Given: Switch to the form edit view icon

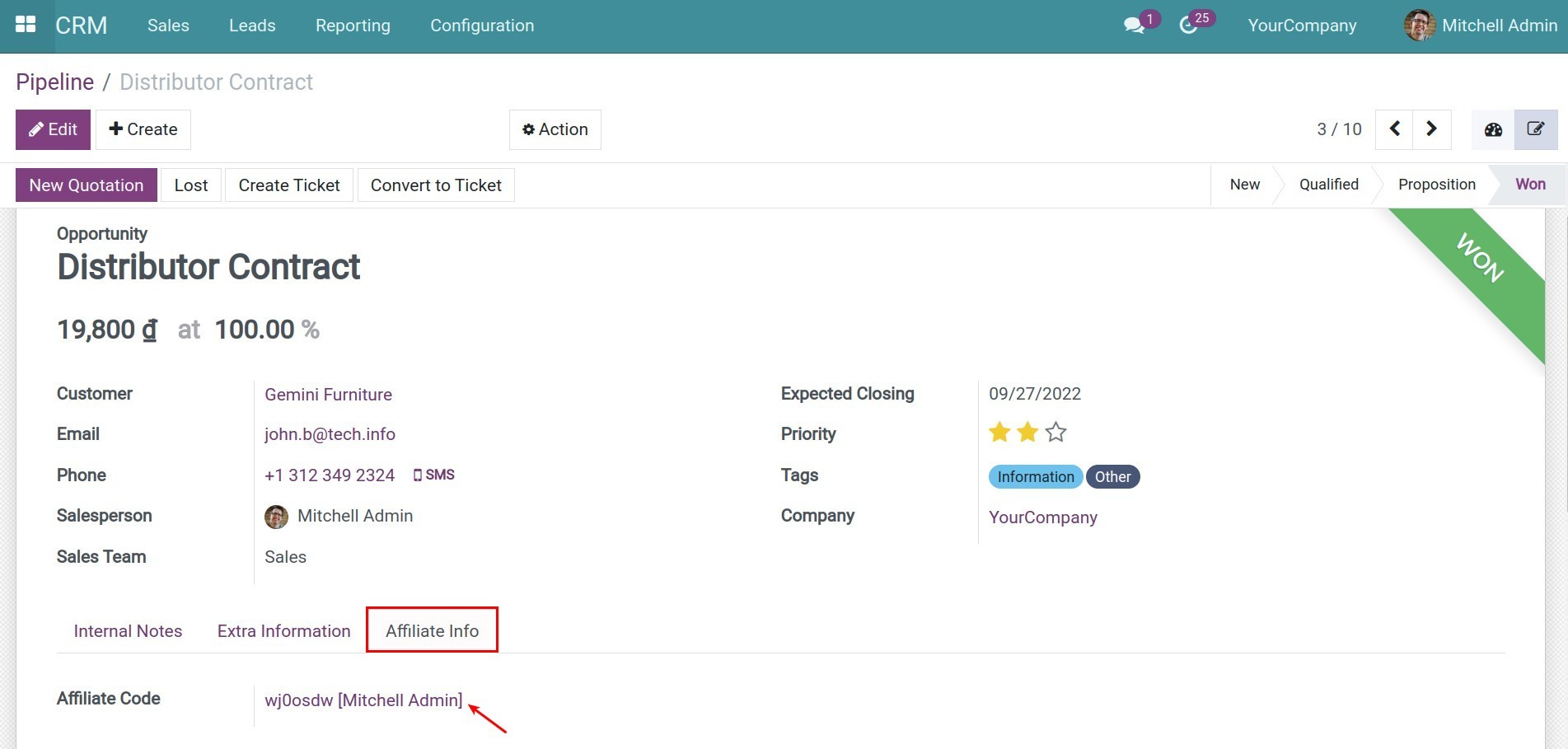Looking at the screenshot, I should tap(1535, 129).
